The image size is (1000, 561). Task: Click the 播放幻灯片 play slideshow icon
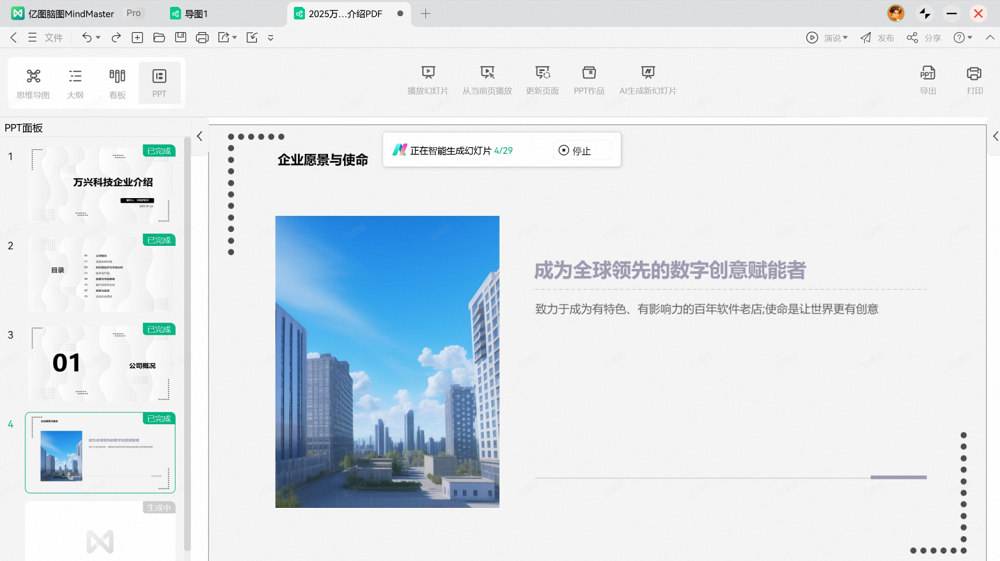428,74
